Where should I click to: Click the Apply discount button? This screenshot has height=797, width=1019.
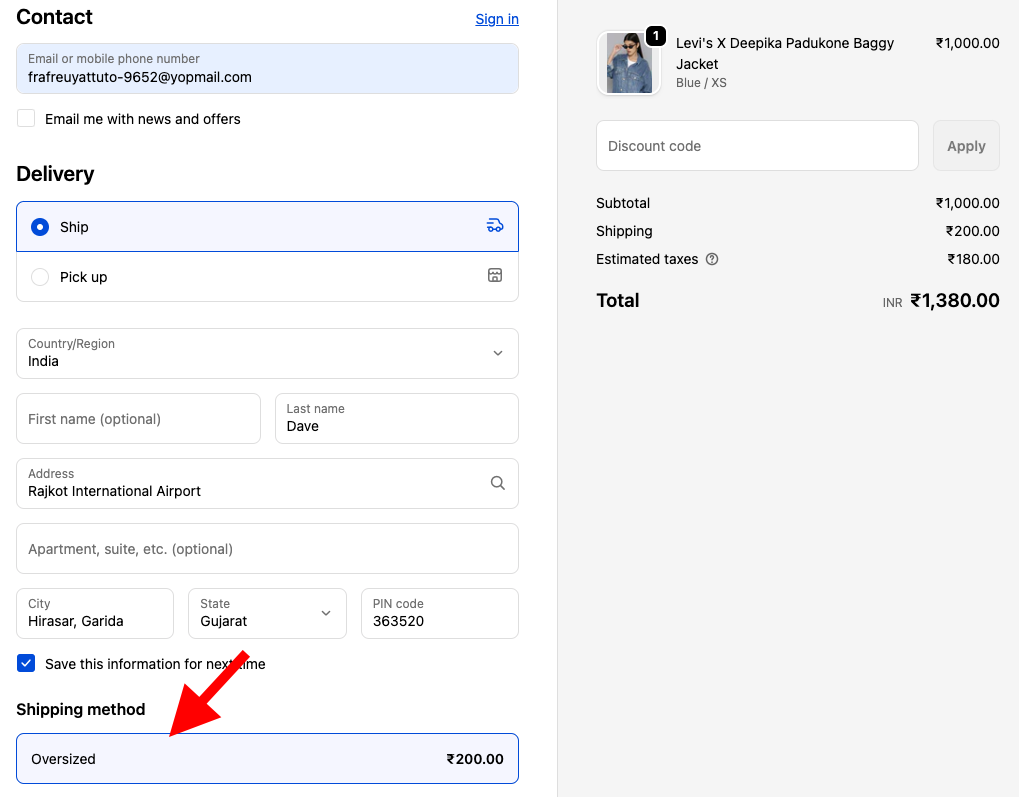click(966, 146)
